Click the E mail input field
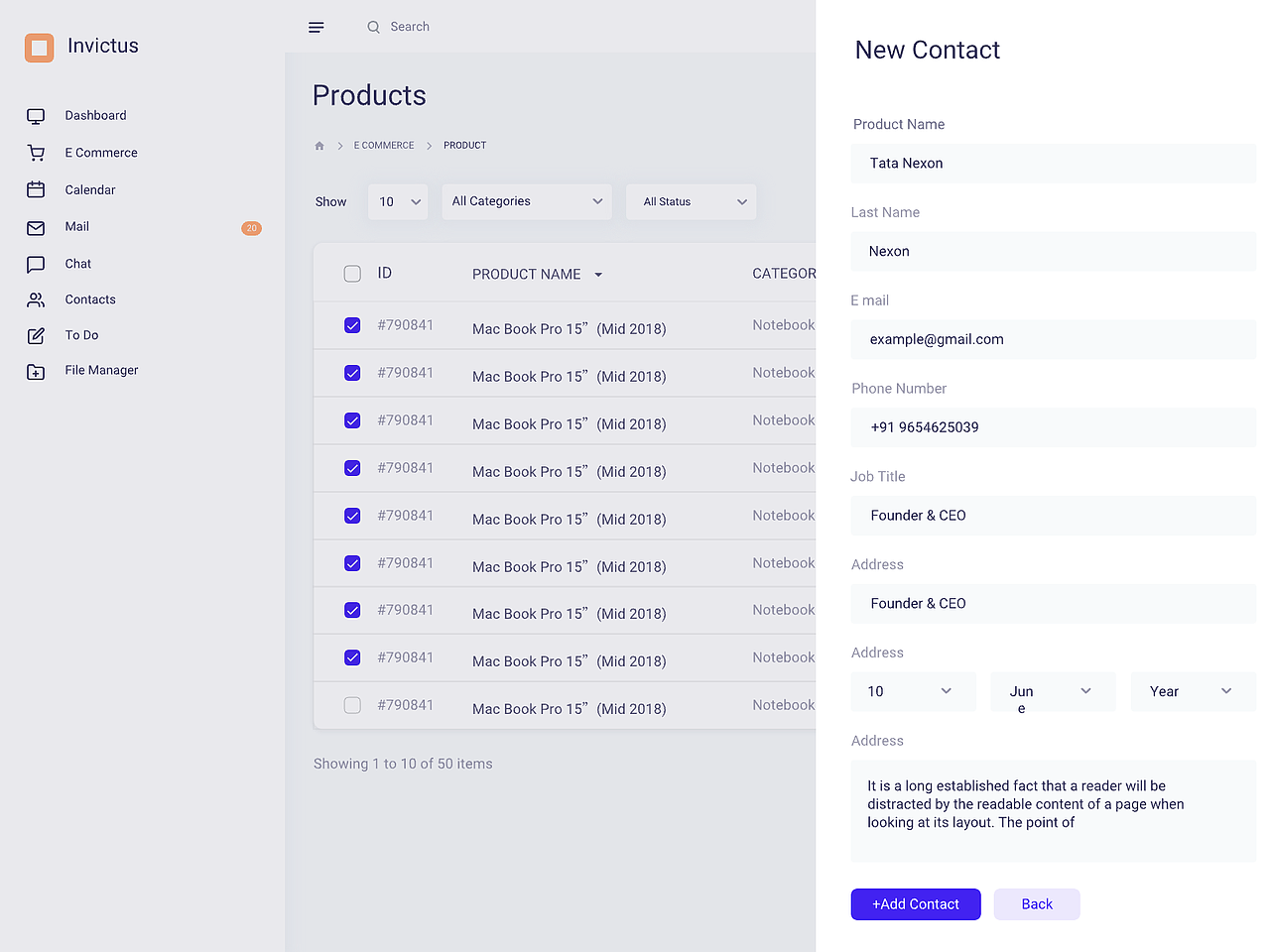The width and height of the screenshot is (1270, 952). pyautogui.click(x=1053, y=339)
